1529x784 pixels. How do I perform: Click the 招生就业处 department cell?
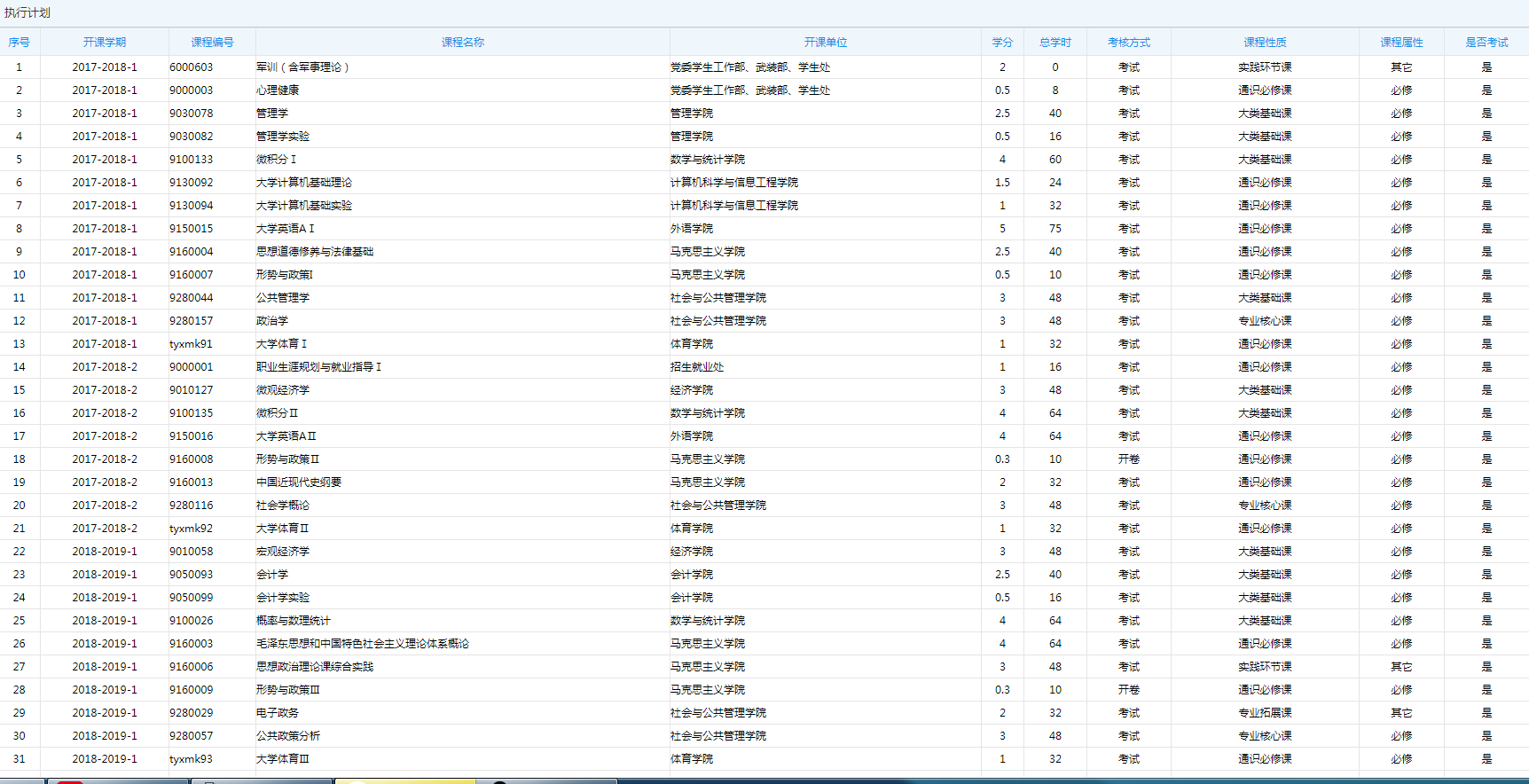[697, 367]
